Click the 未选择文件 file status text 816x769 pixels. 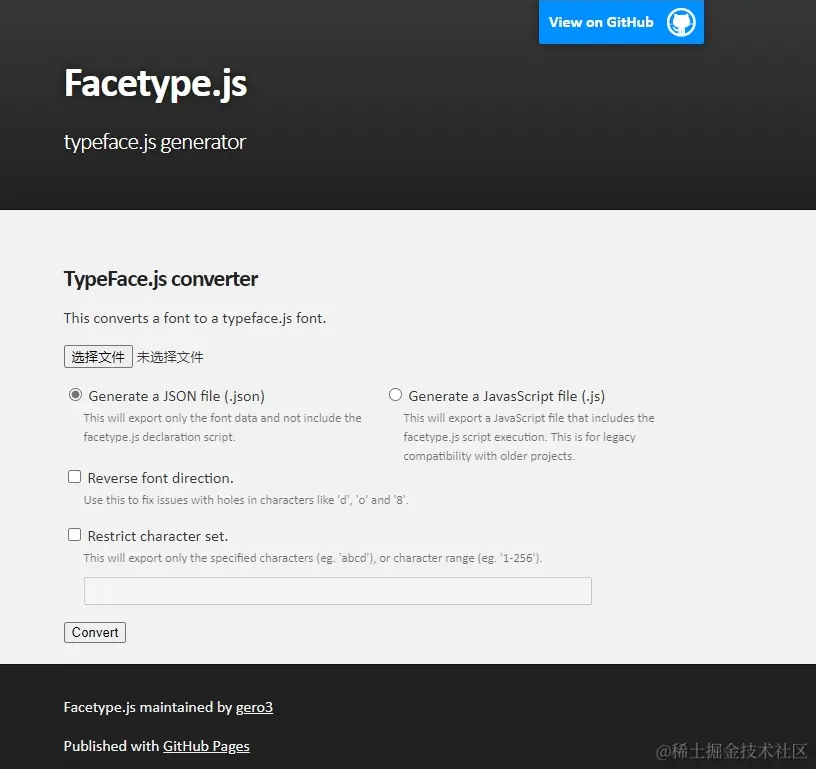tap(170, 357)
